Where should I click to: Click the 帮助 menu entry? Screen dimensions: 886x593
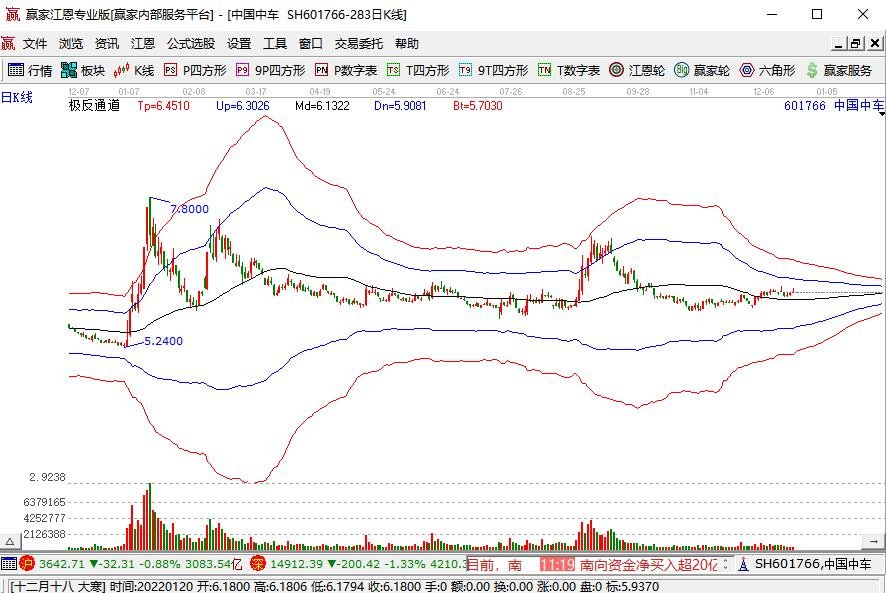click(406, 43)
